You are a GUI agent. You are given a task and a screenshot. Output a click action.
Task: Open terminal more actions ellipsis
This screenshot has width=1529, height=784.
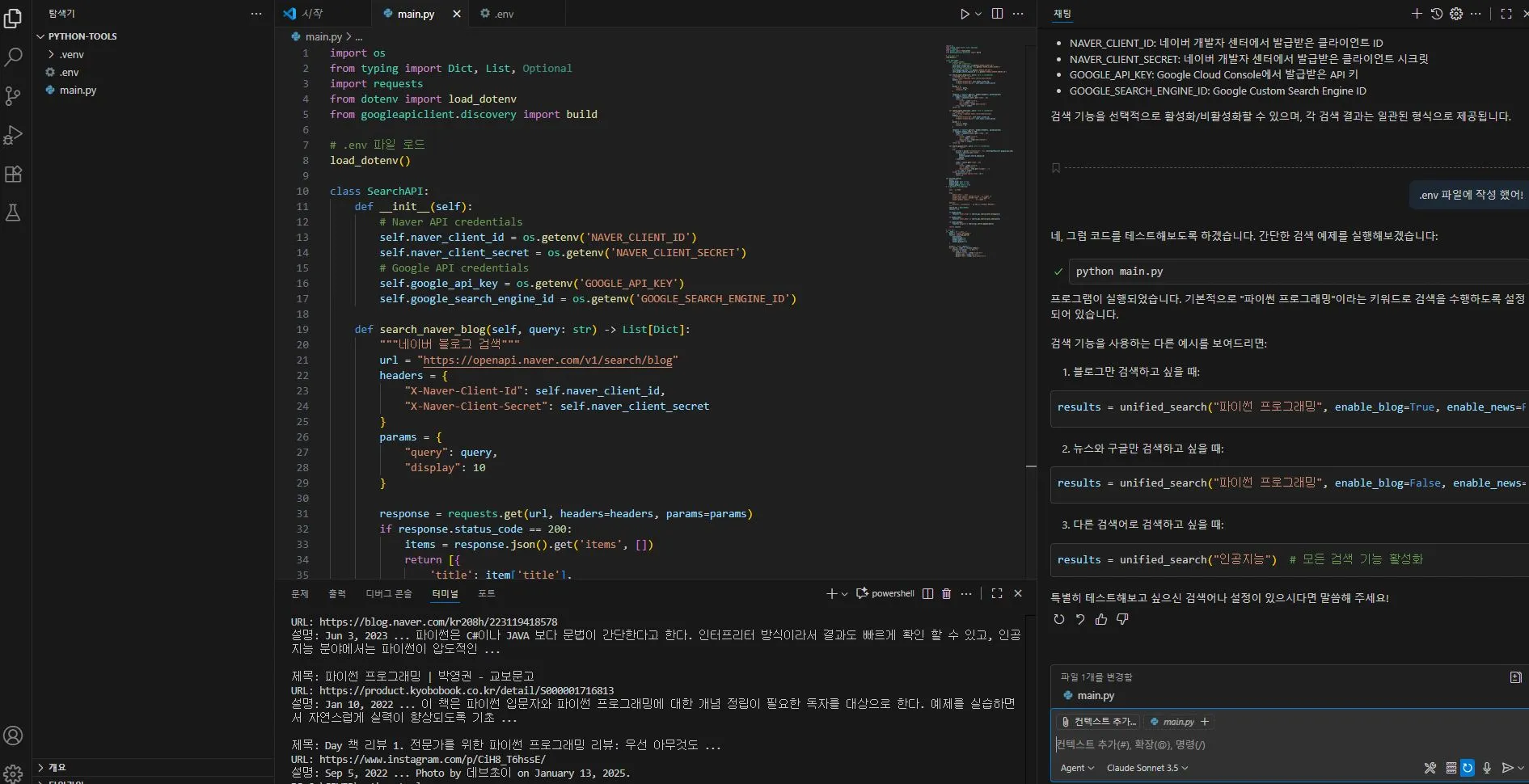click(x=966, y=593)
